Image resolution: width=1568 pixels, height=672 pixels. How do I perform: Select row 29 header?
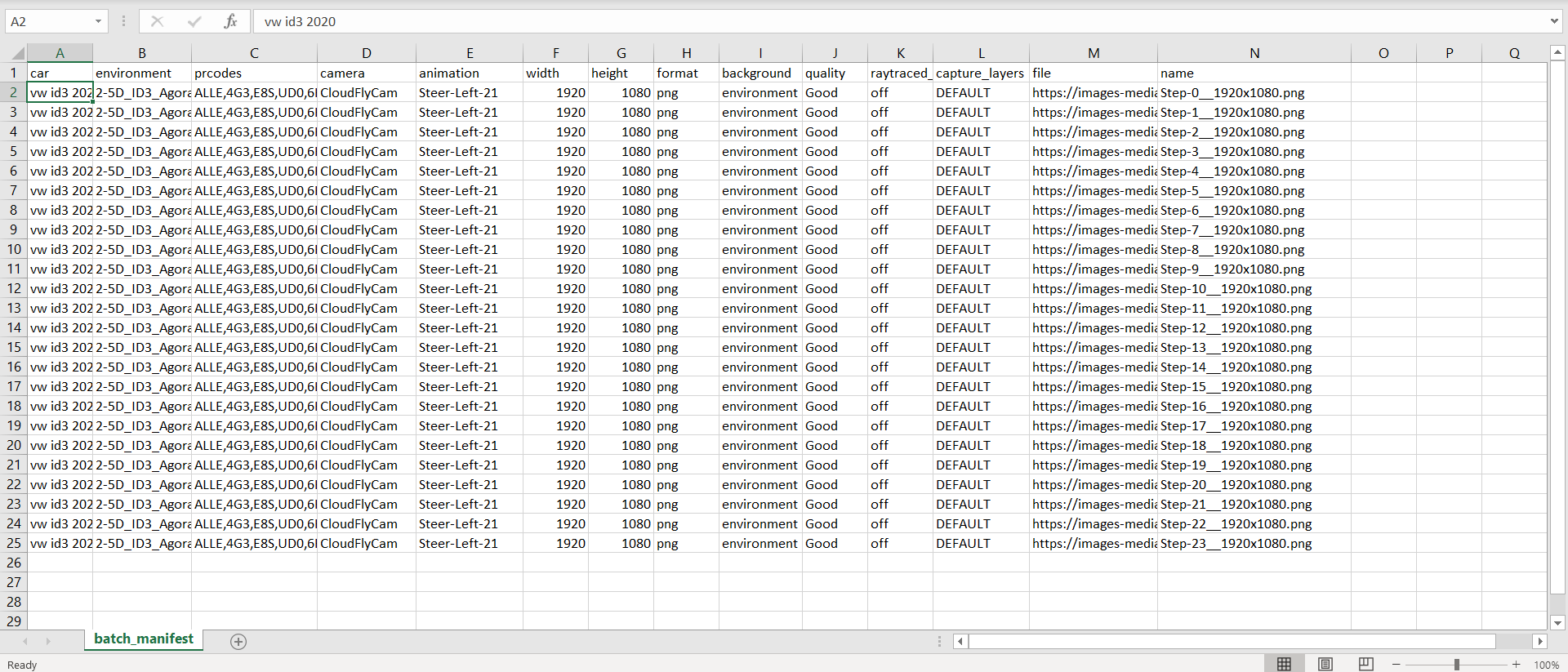[14, 621]
